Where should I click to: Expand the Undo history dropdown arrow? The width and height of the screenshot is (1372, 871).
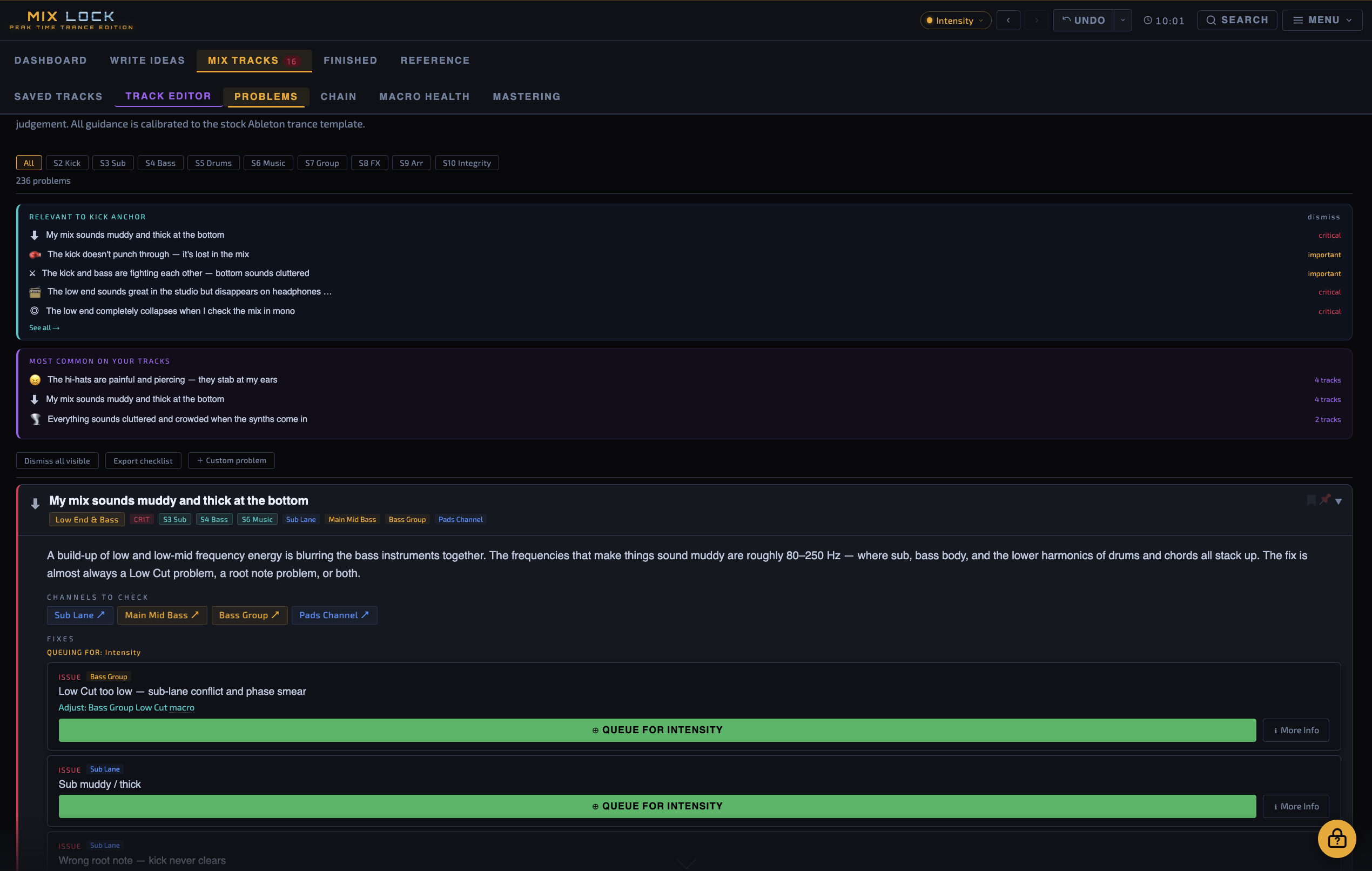[1122, 21]
